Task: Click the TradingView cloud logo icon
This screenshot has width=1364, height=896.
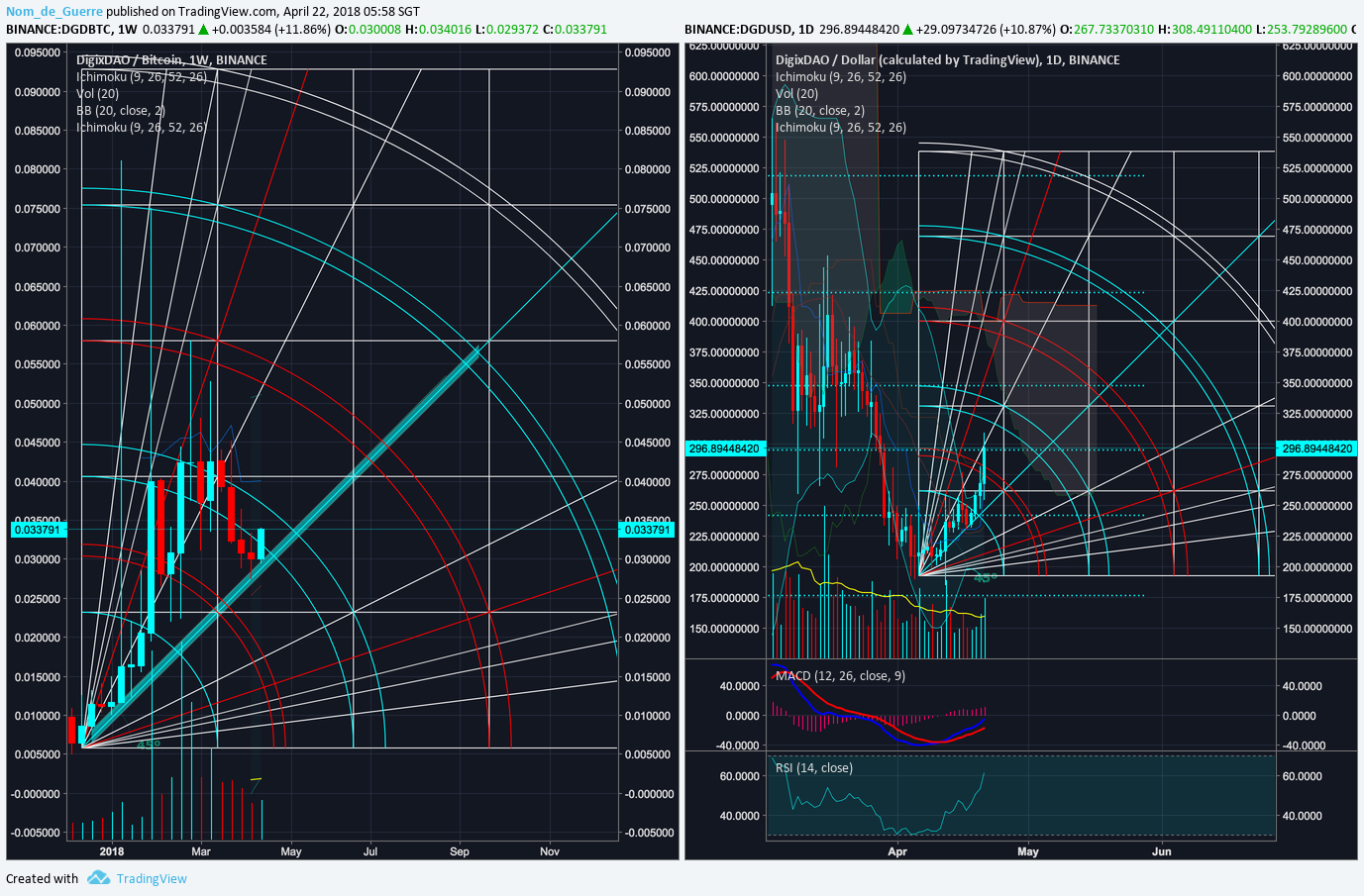Action: click(98, 877)
